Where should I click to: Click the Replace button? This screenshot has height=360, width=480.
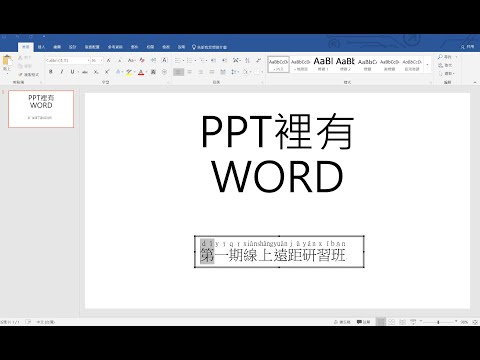[445, 65]
